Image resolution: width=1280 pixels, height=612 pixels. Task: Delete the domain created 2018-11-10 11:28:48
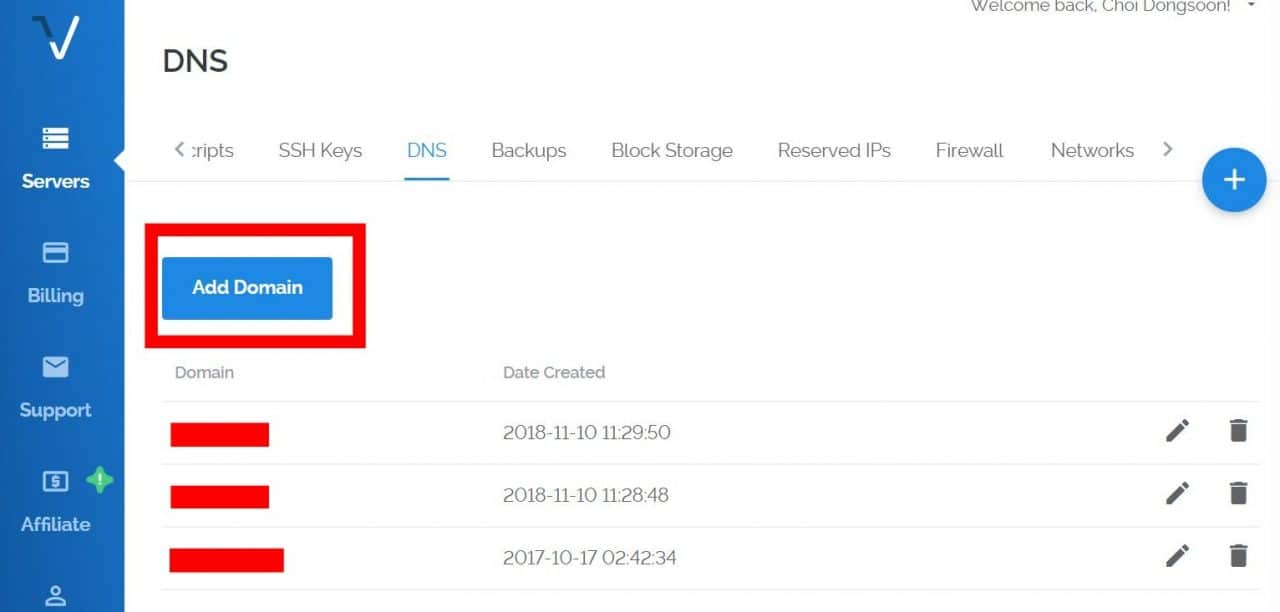pyautogui.click(x=1238, y=493)
